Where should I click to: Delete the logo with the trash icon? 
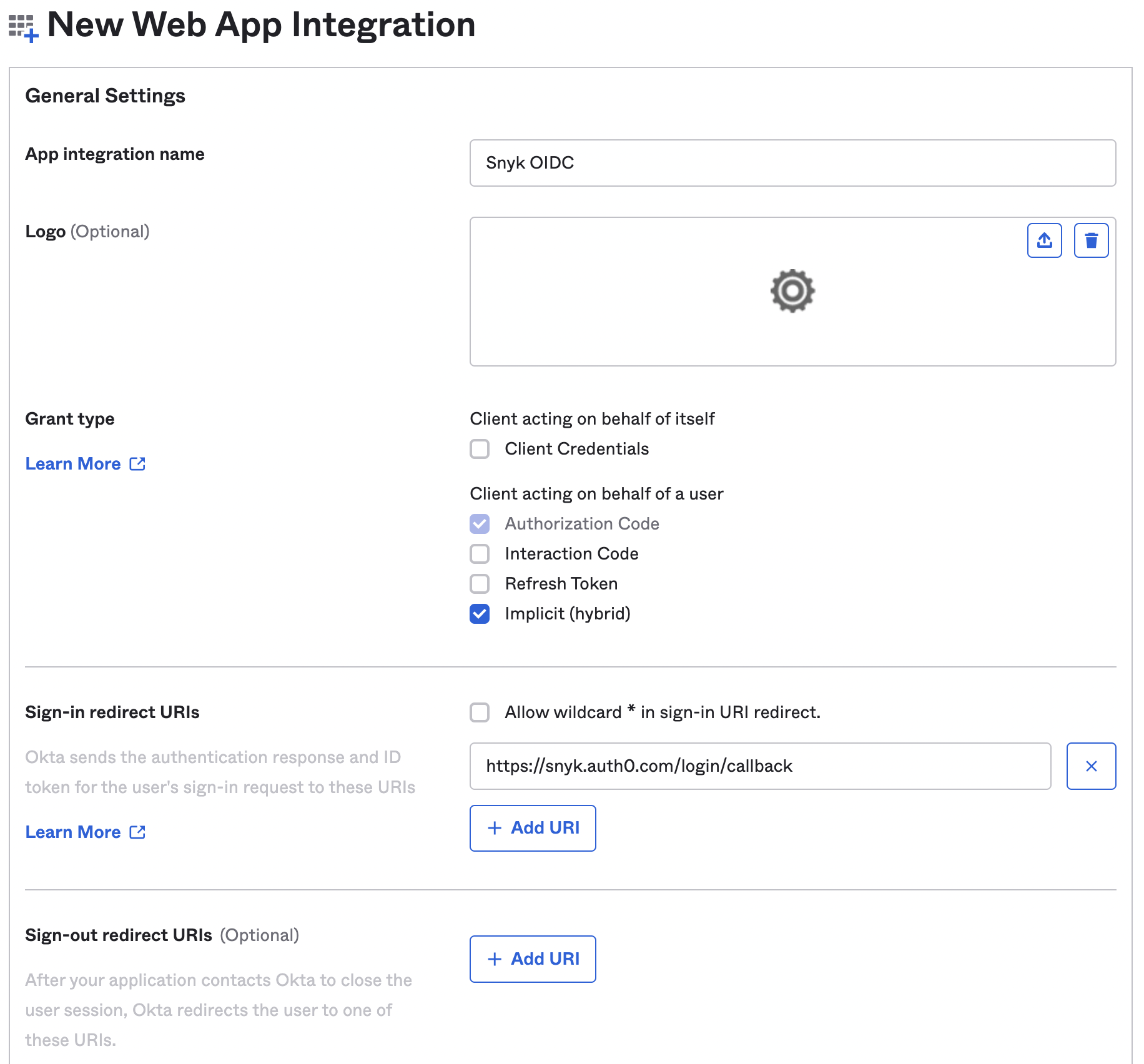[1090, 240]
